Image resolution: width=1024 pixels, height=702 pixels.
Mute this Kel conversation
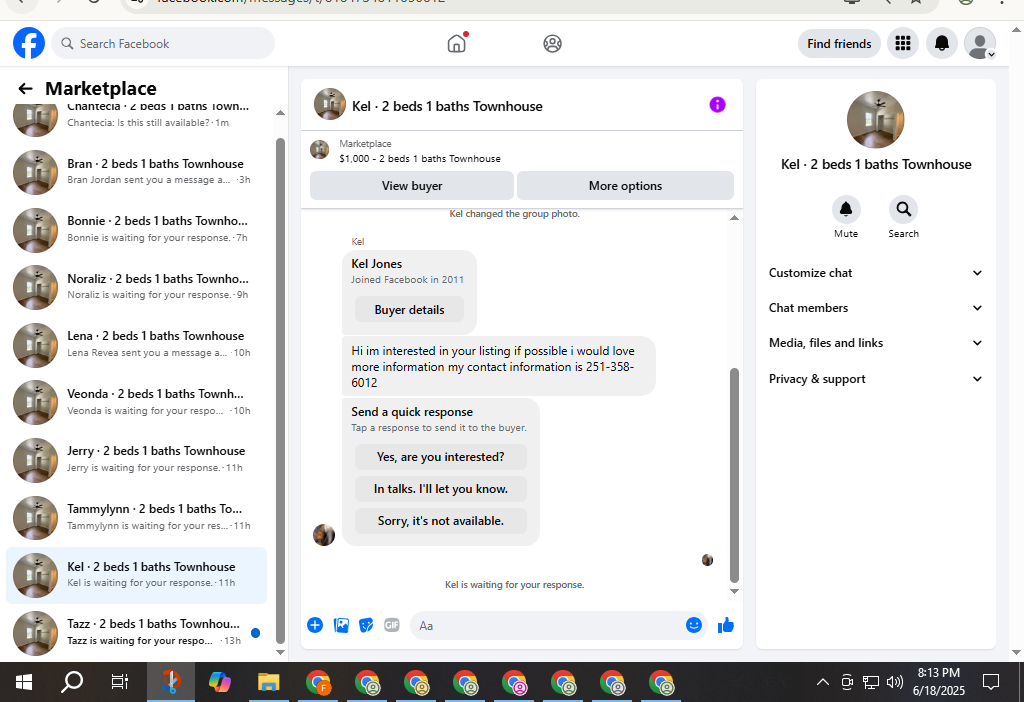pyautogui.click(x=846, y=209)
